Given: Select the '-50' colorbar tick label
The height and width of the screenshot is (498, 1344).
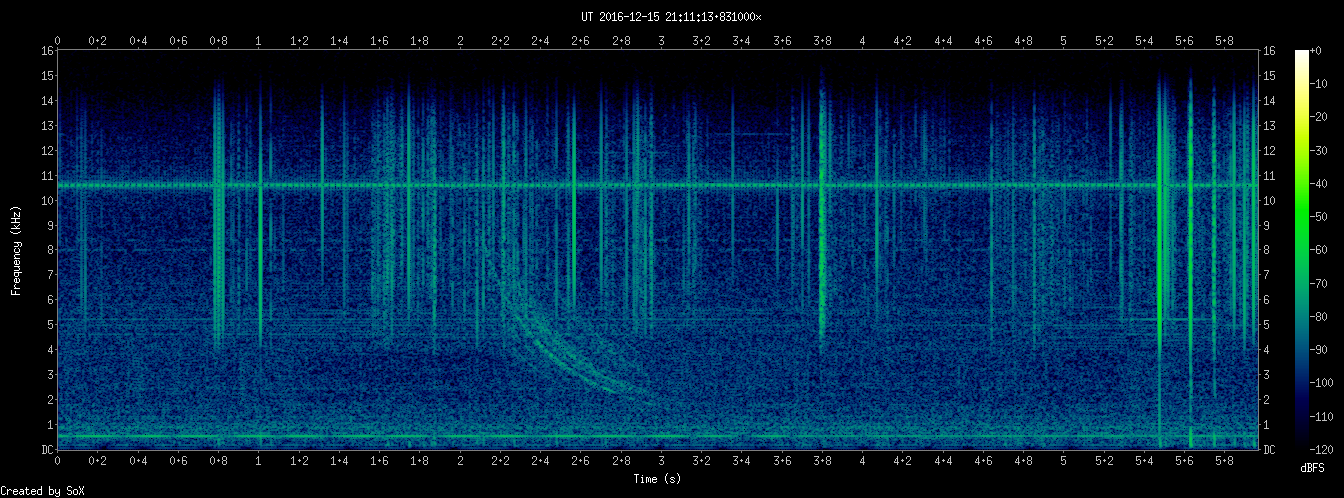Looking at the screenshot, I should point(1321,217).
